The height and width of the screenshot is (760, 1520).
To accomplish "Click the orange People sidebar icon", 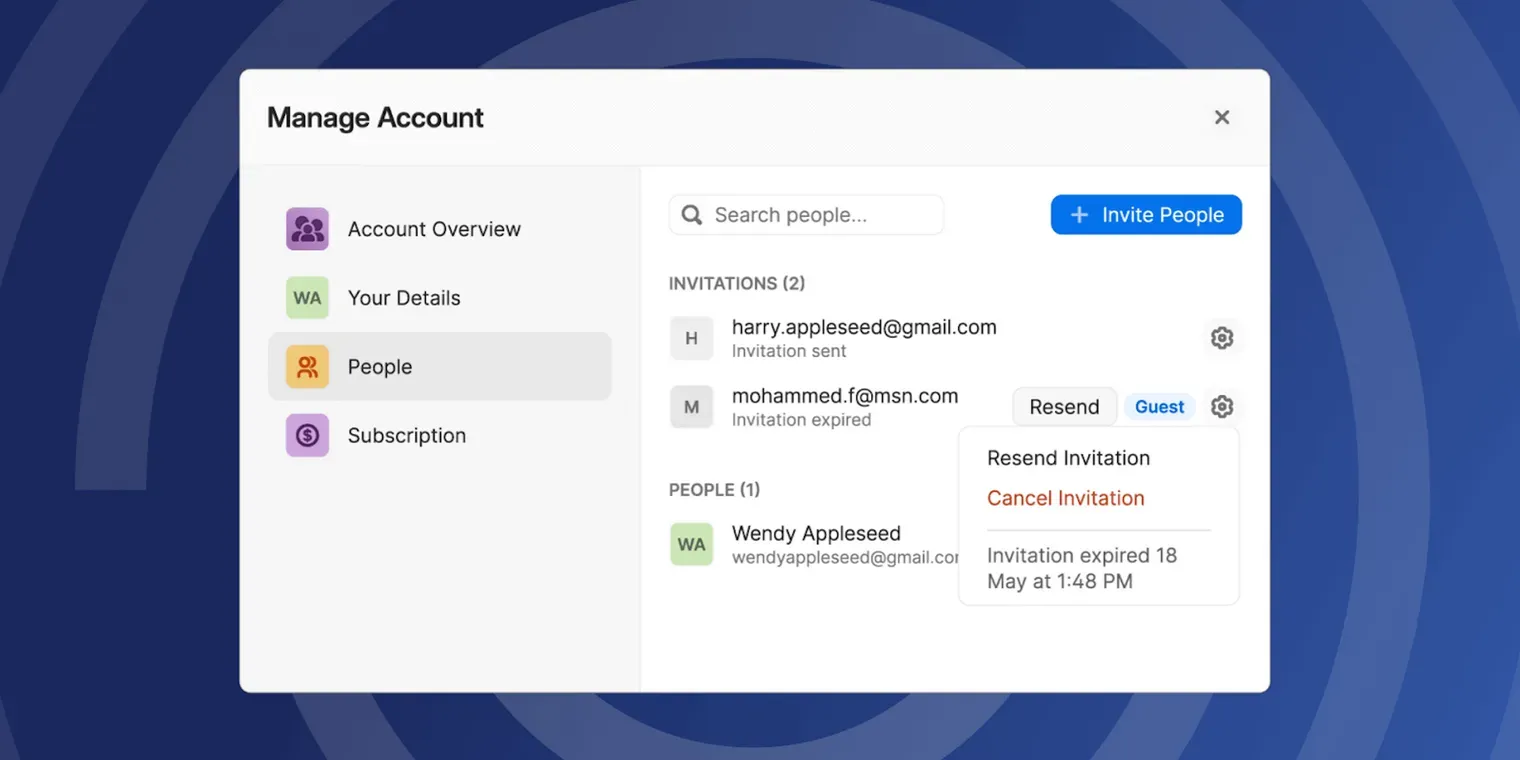I will point(307,367).
